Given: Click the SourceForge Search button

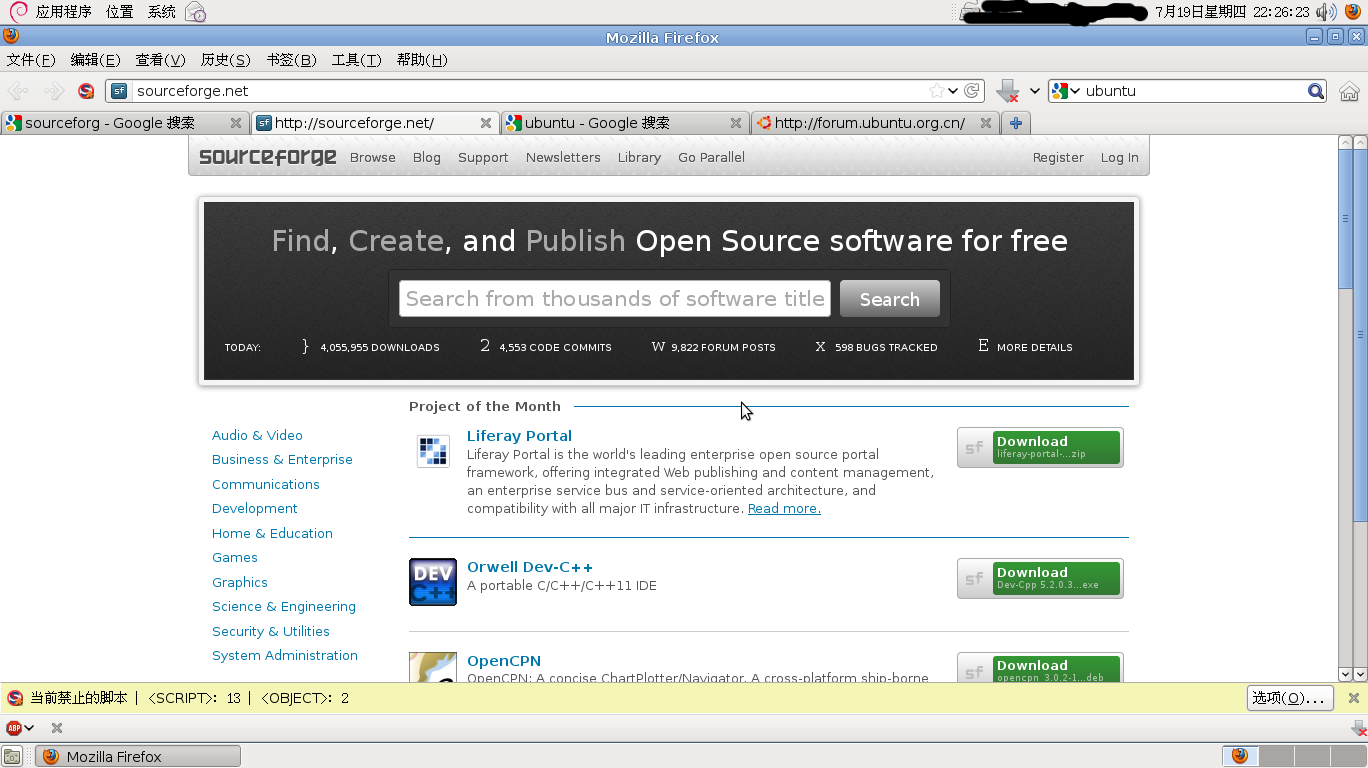Looking at the screenshot, I should coord(889,299).
